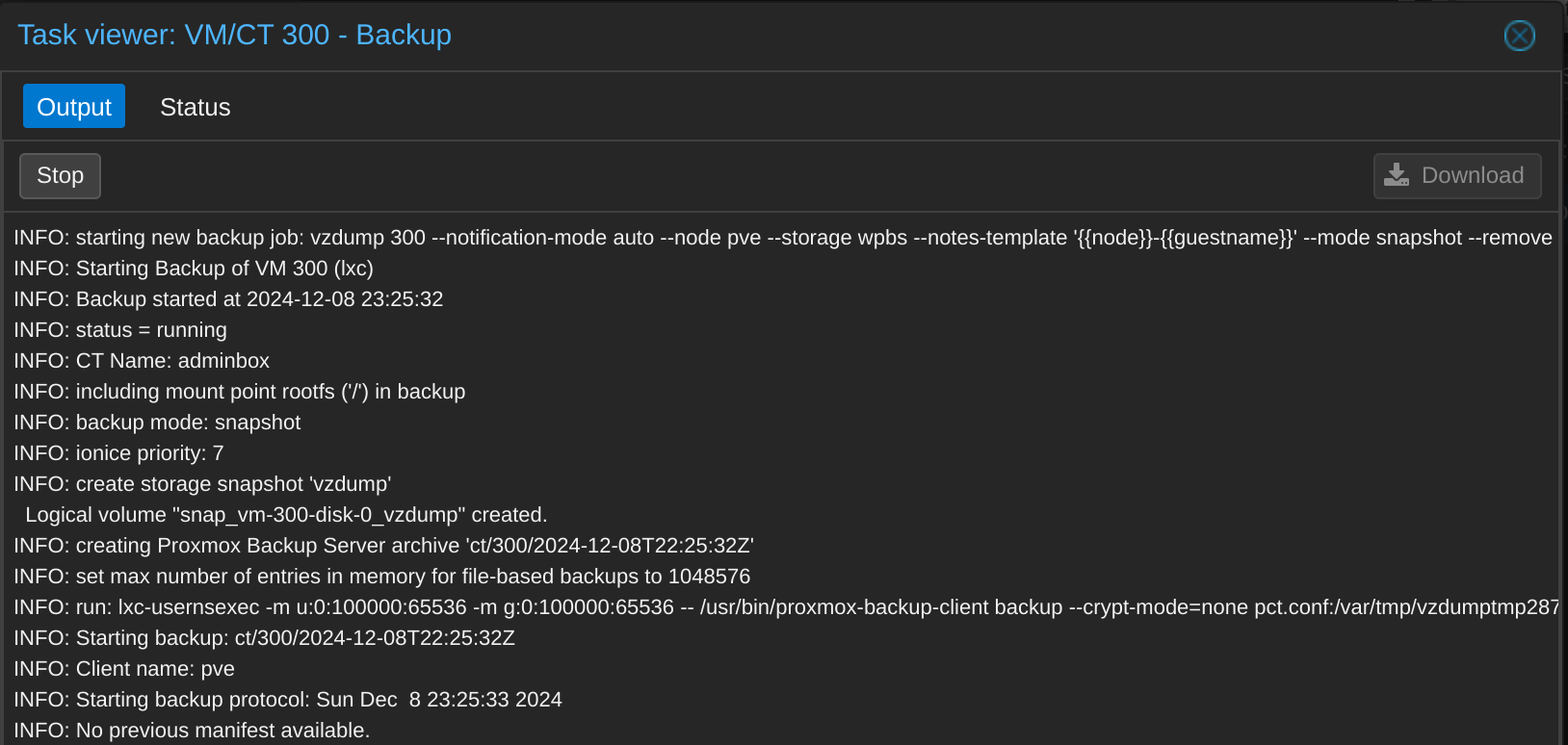1568x745 pixels.
Task: Click the download arrow icon
Action: (x=1396, y=175)
